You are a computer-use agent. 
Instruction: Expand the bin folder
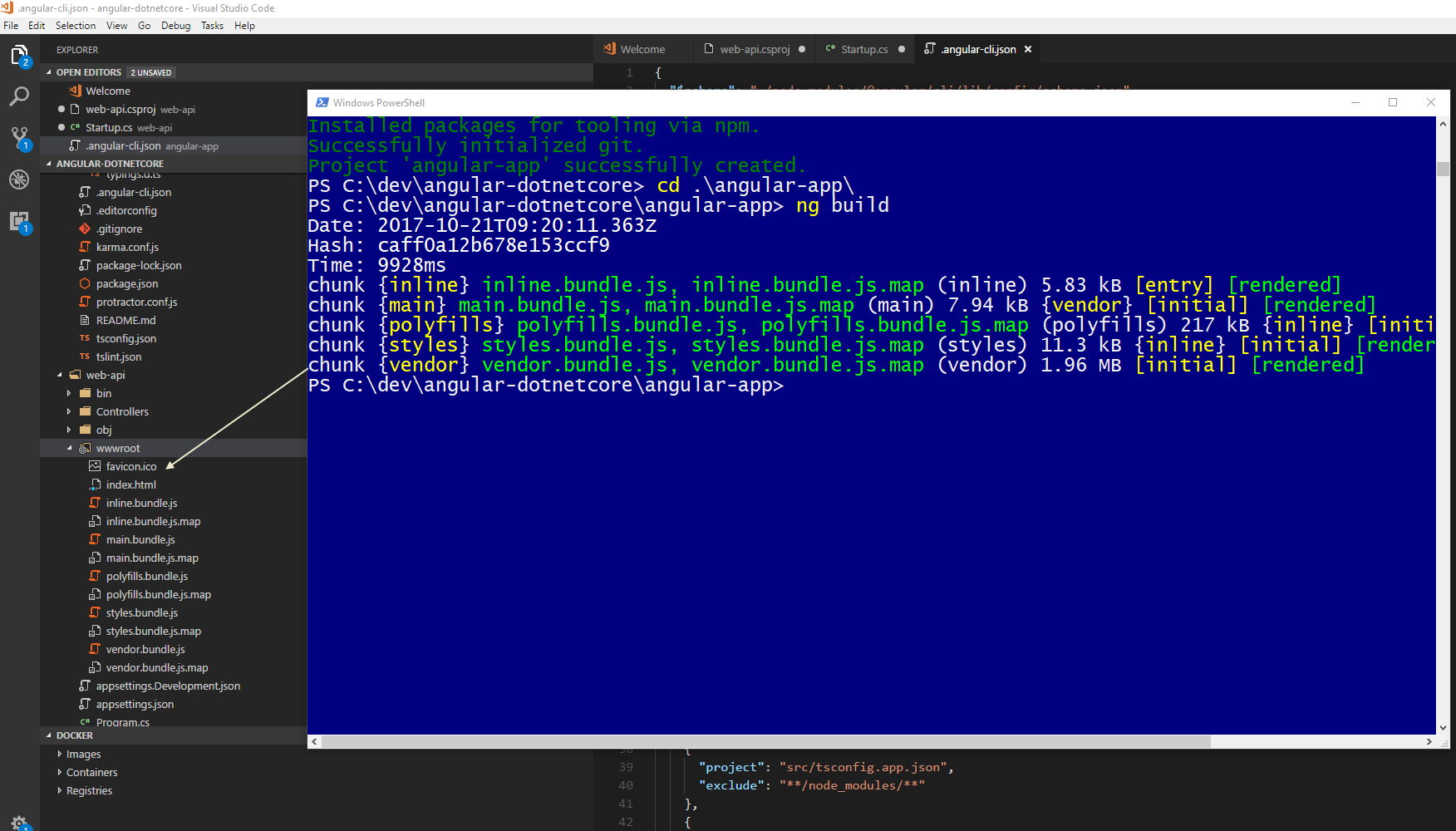pos(69,393)
